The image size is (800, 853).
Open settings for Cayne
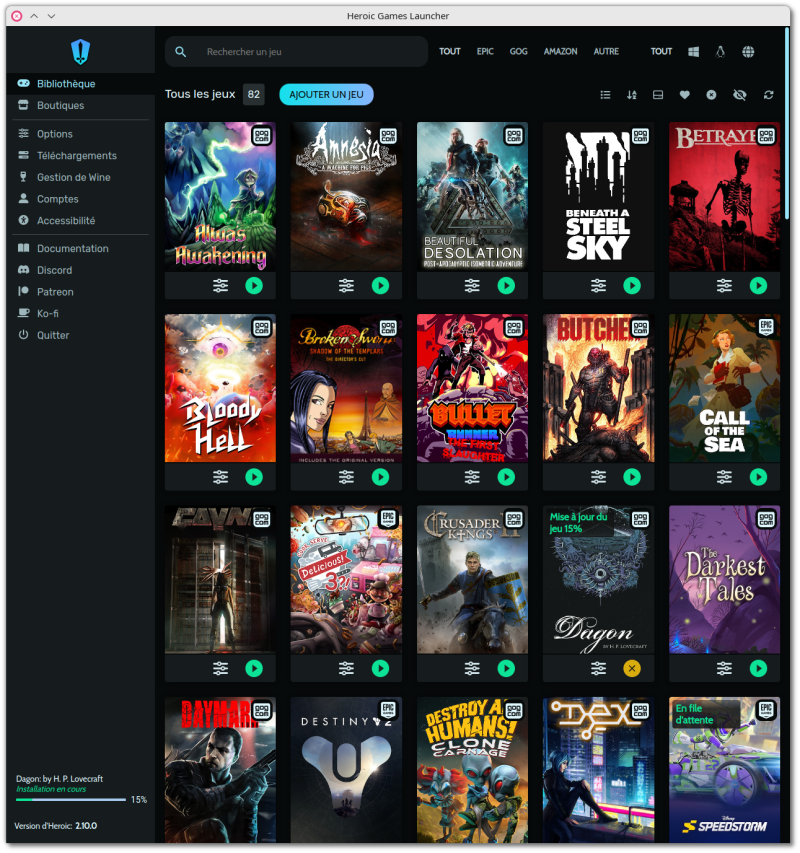(x=220, y=669)
